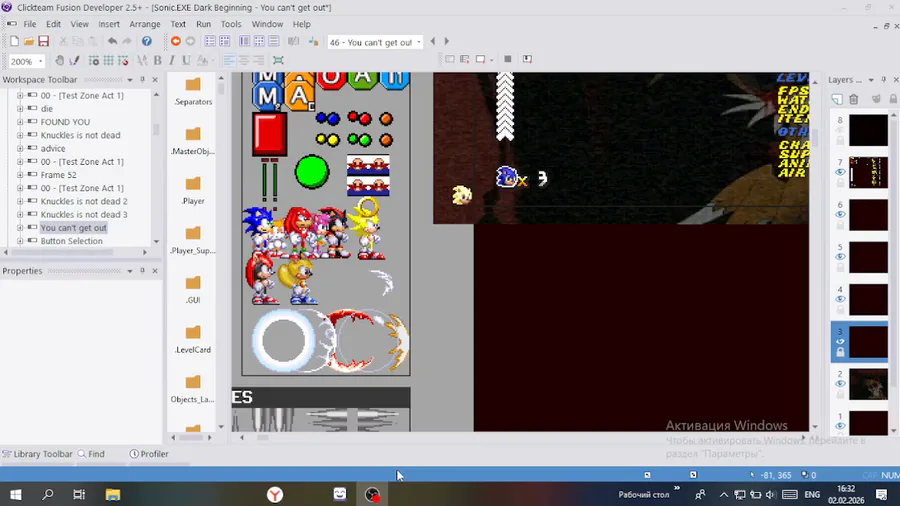Create a new application file
Image resolution: width=900 pixels, height=506 pixels.
(x=14, y=41)
